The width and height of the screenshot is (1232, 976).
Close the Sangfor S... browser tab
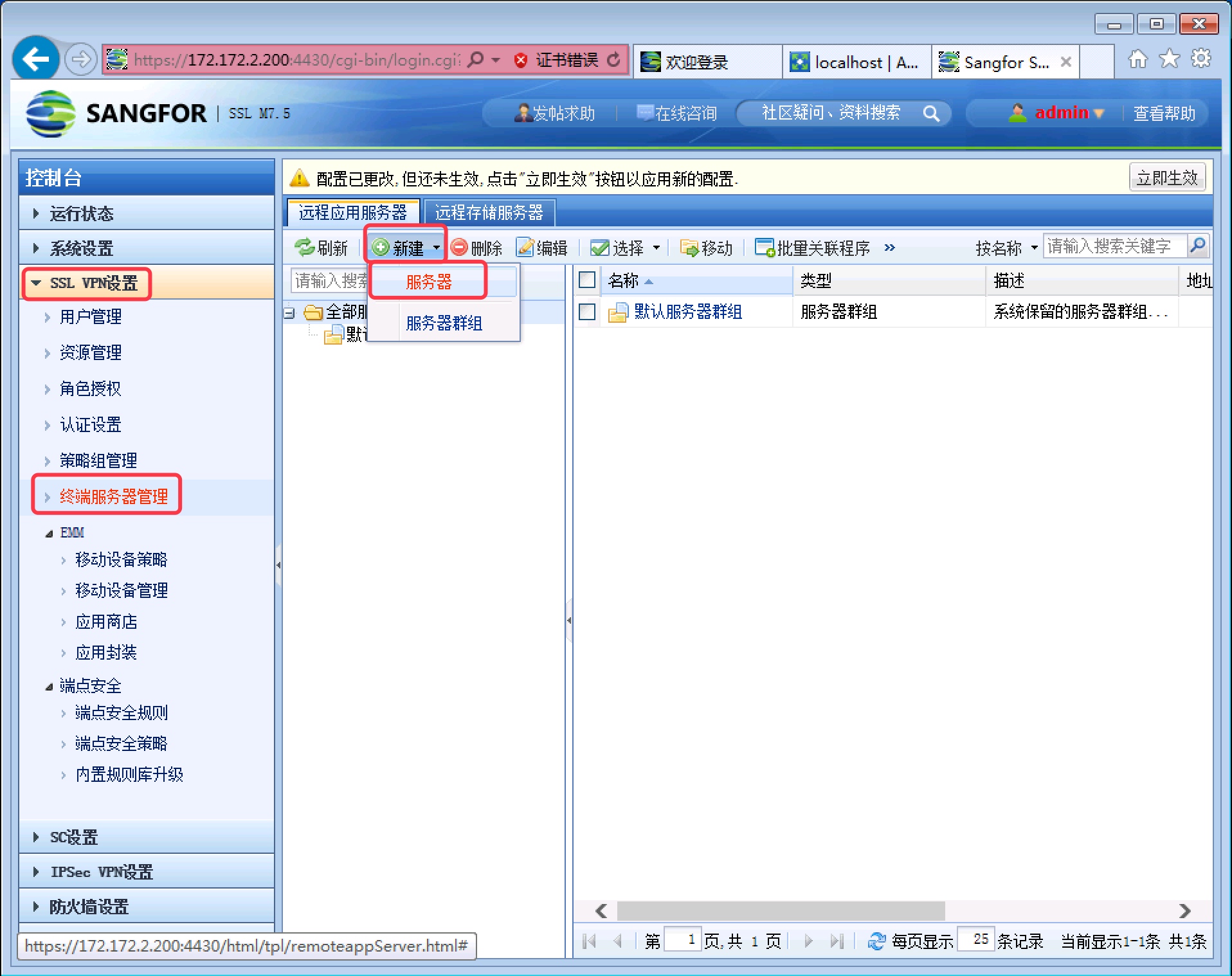point(1066,62)
